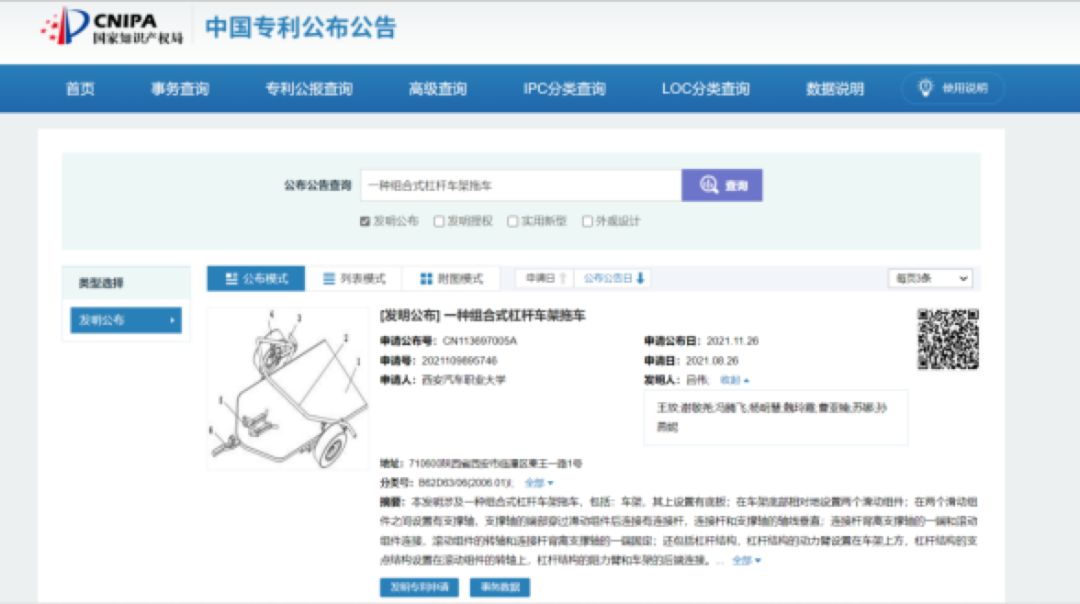
Task: Click the lightbulb icon beside 使用说明
Action: click(925, 87)
